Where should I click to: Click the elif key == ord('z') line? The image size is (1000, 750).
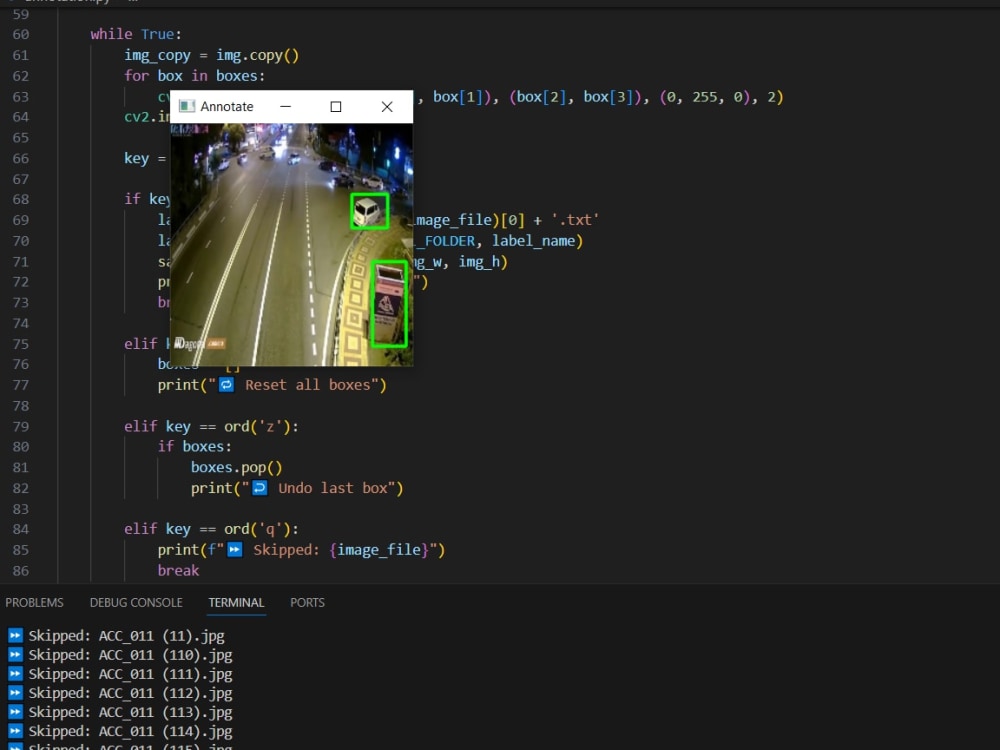tap(211, 427)
